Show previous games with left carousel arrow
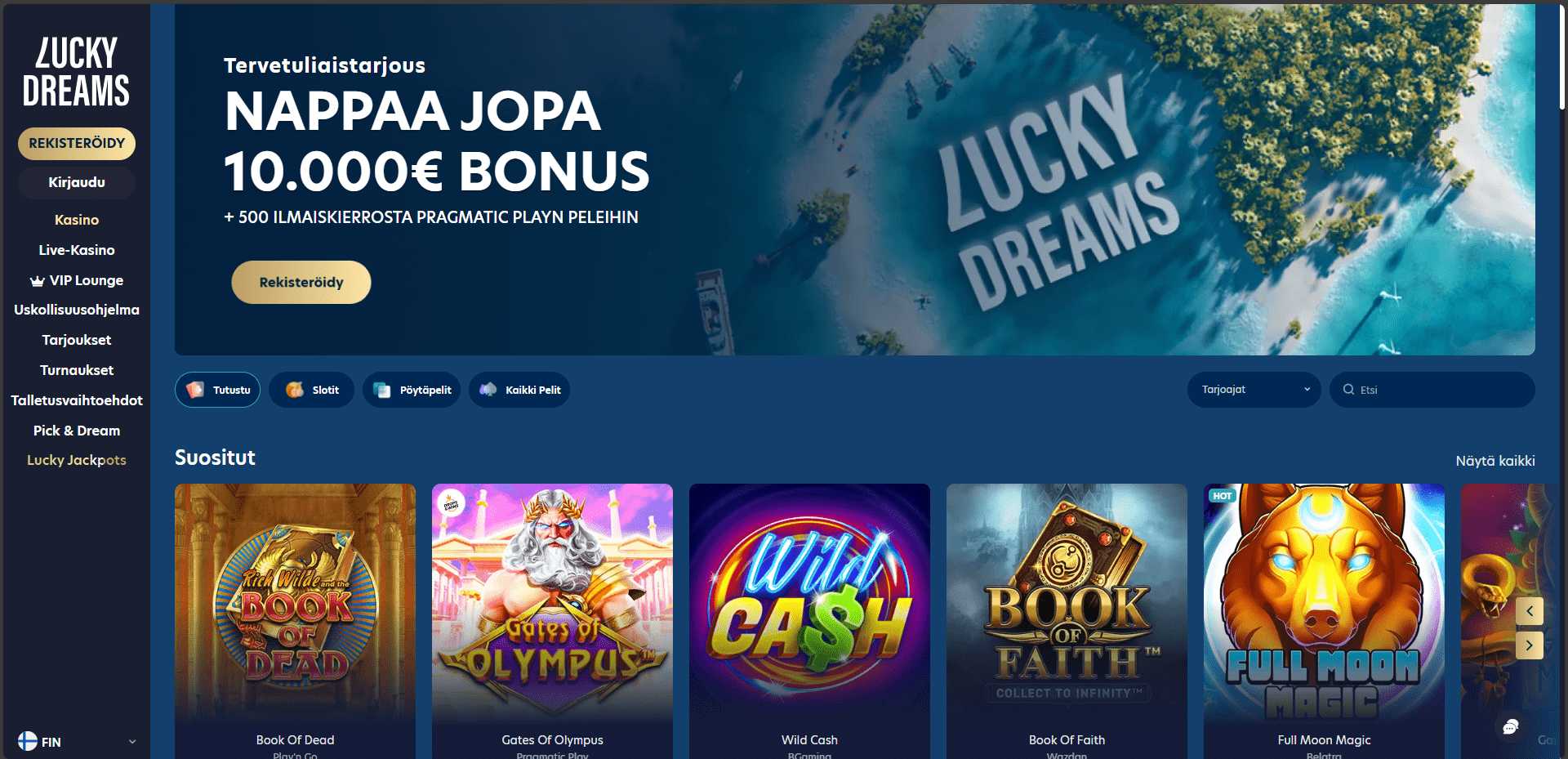Image resolution: width=1568 pixels, height=759 pixels. pos(1529,611)
